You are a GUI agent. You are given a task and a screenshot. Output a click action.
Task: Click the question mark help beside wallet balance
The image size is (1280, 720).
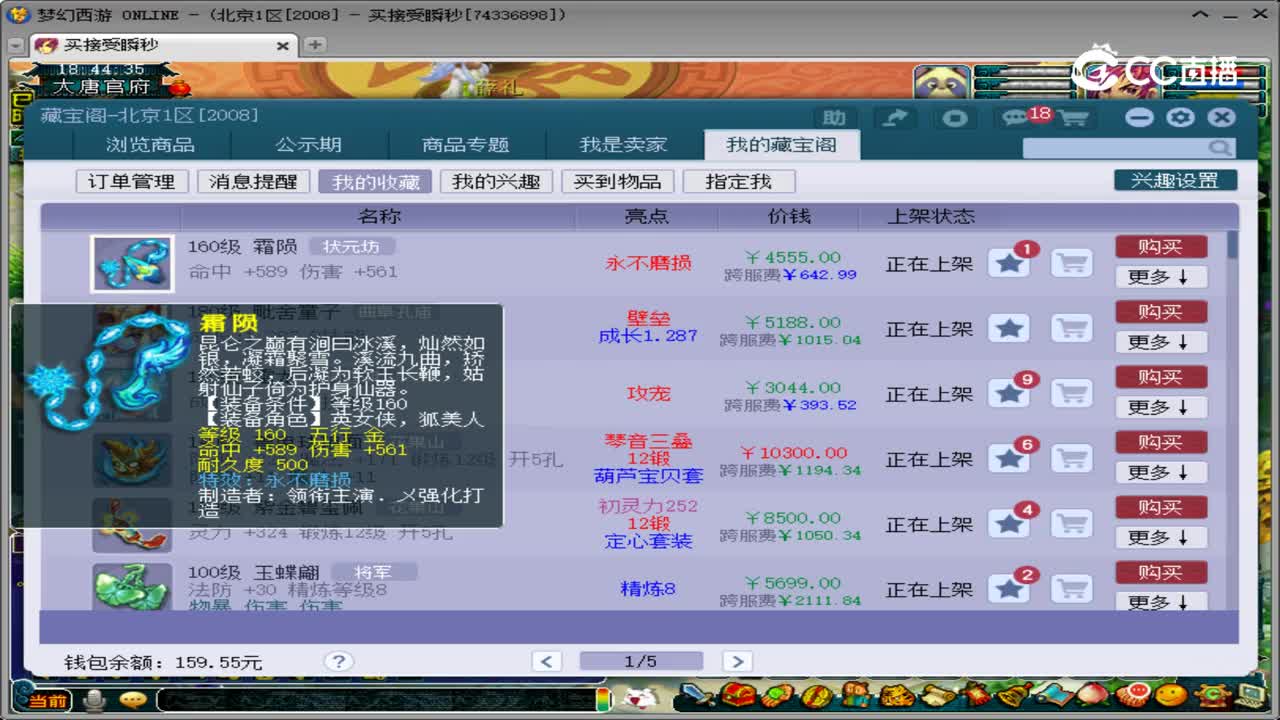[339, 661]
